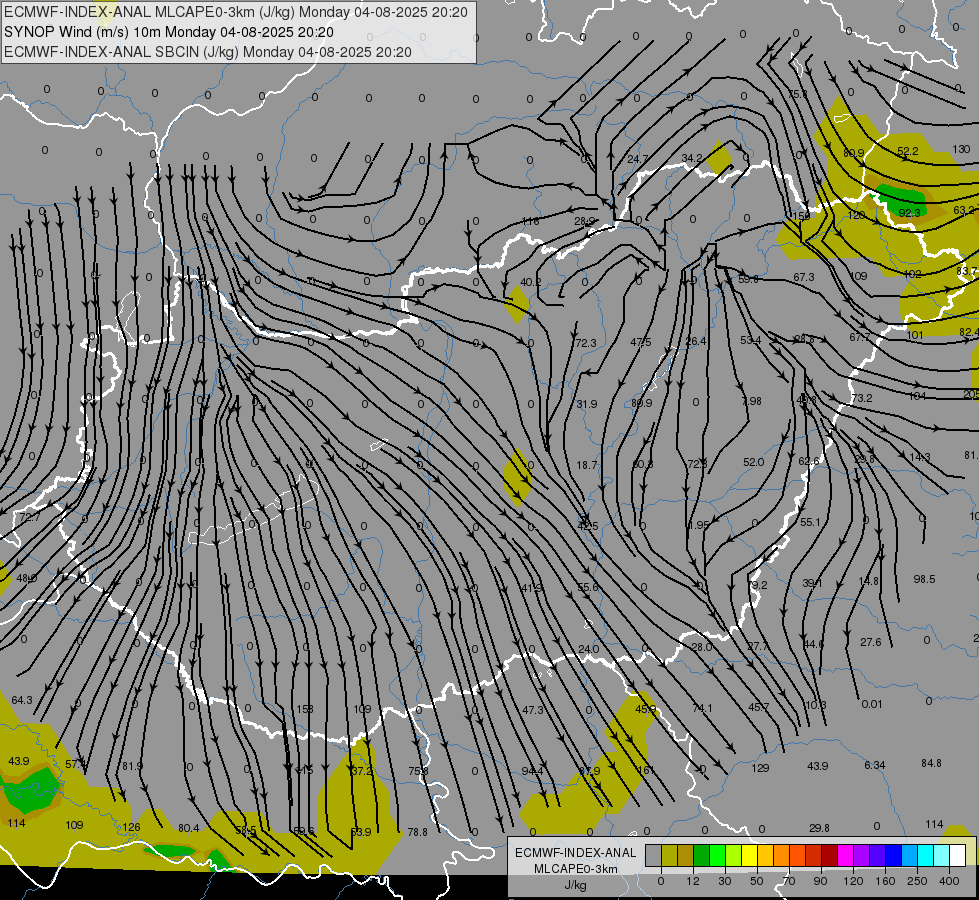Click the legend scale tick 400
The image size is (979, 900).
949,881
